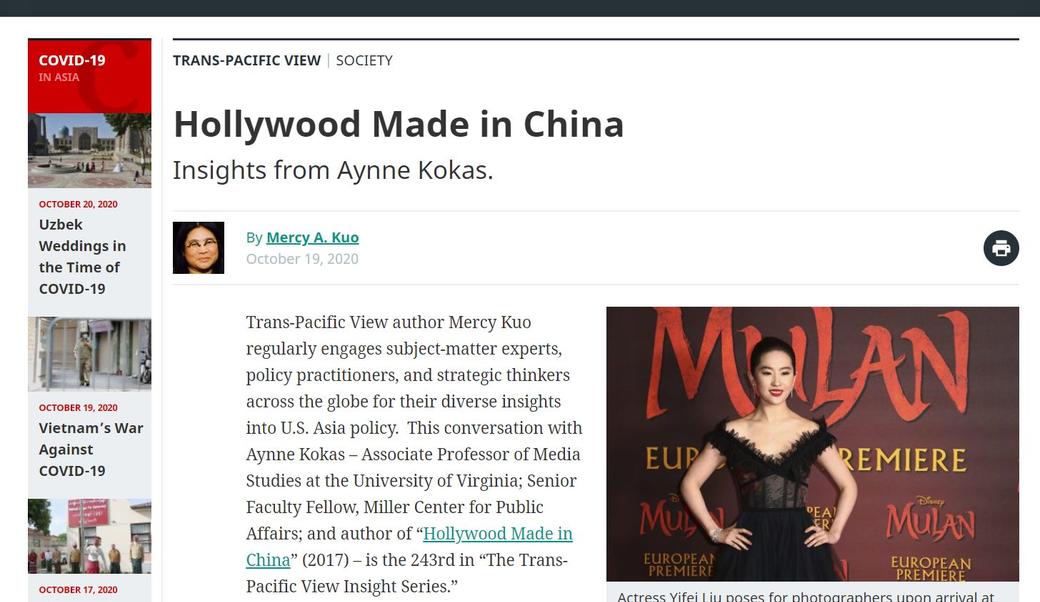1040x602 pixels.
Task: Go to the Trans-Pacific View section
Action: coord(246,60)
